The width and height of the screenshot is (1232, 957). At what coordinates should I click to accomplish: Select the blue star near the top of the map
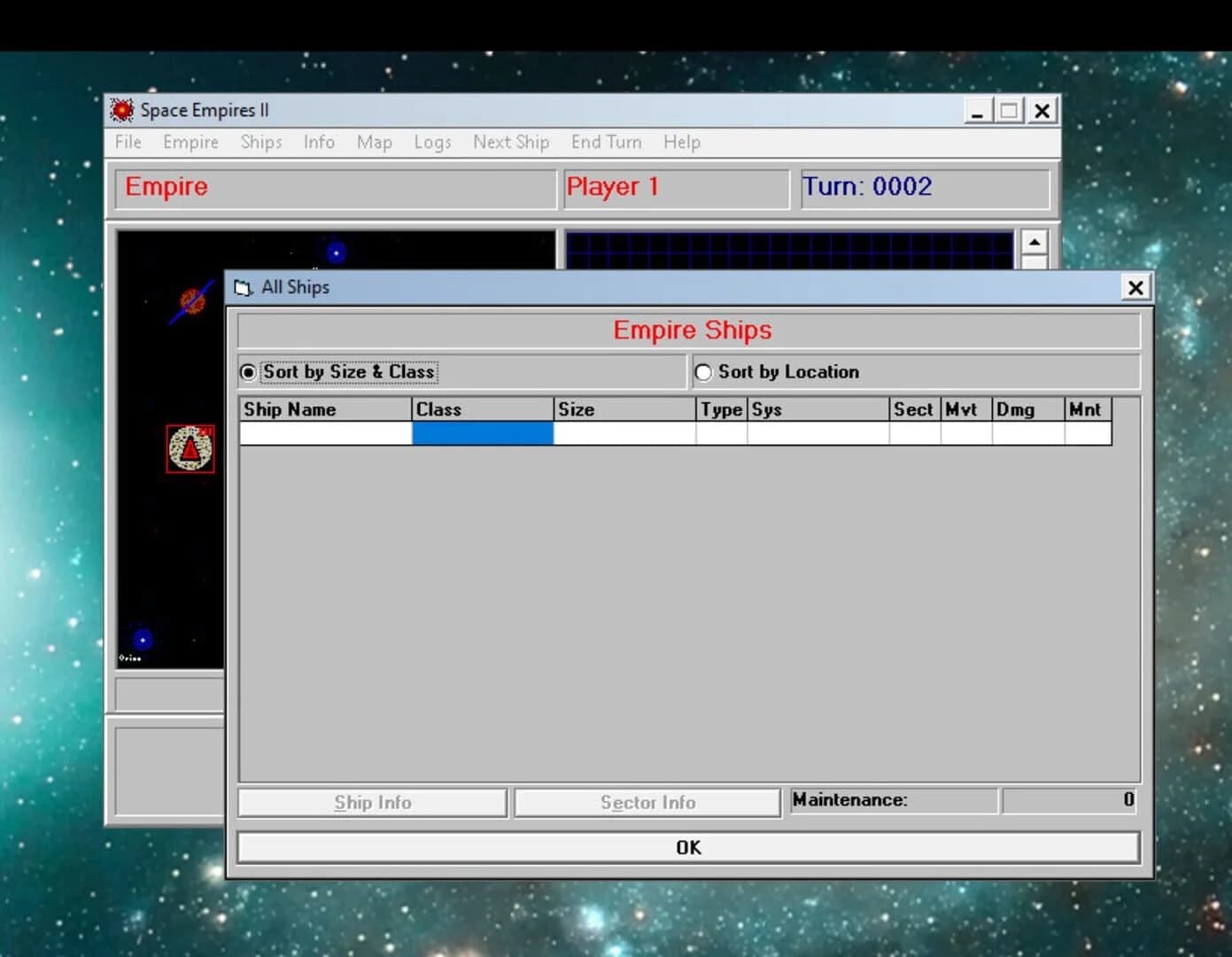pos(336,252)
